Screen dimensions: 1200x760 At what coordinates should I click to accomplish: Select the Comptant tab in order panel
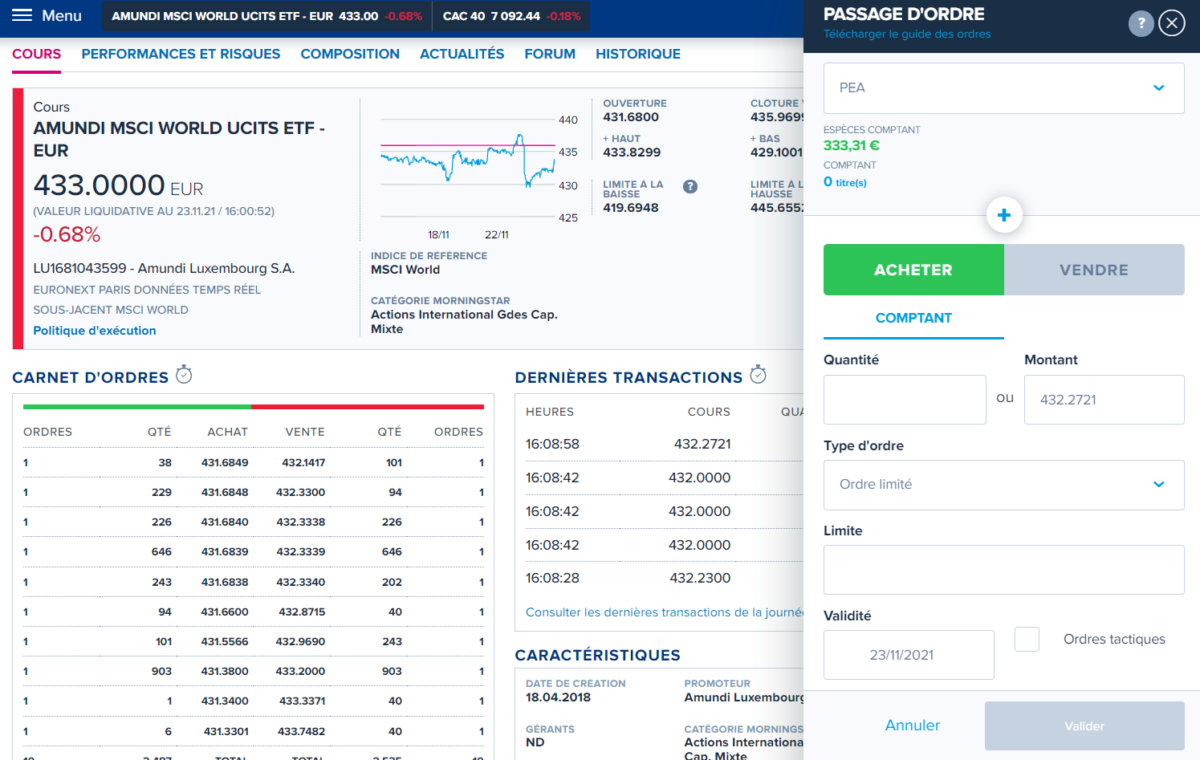(914, 318)
